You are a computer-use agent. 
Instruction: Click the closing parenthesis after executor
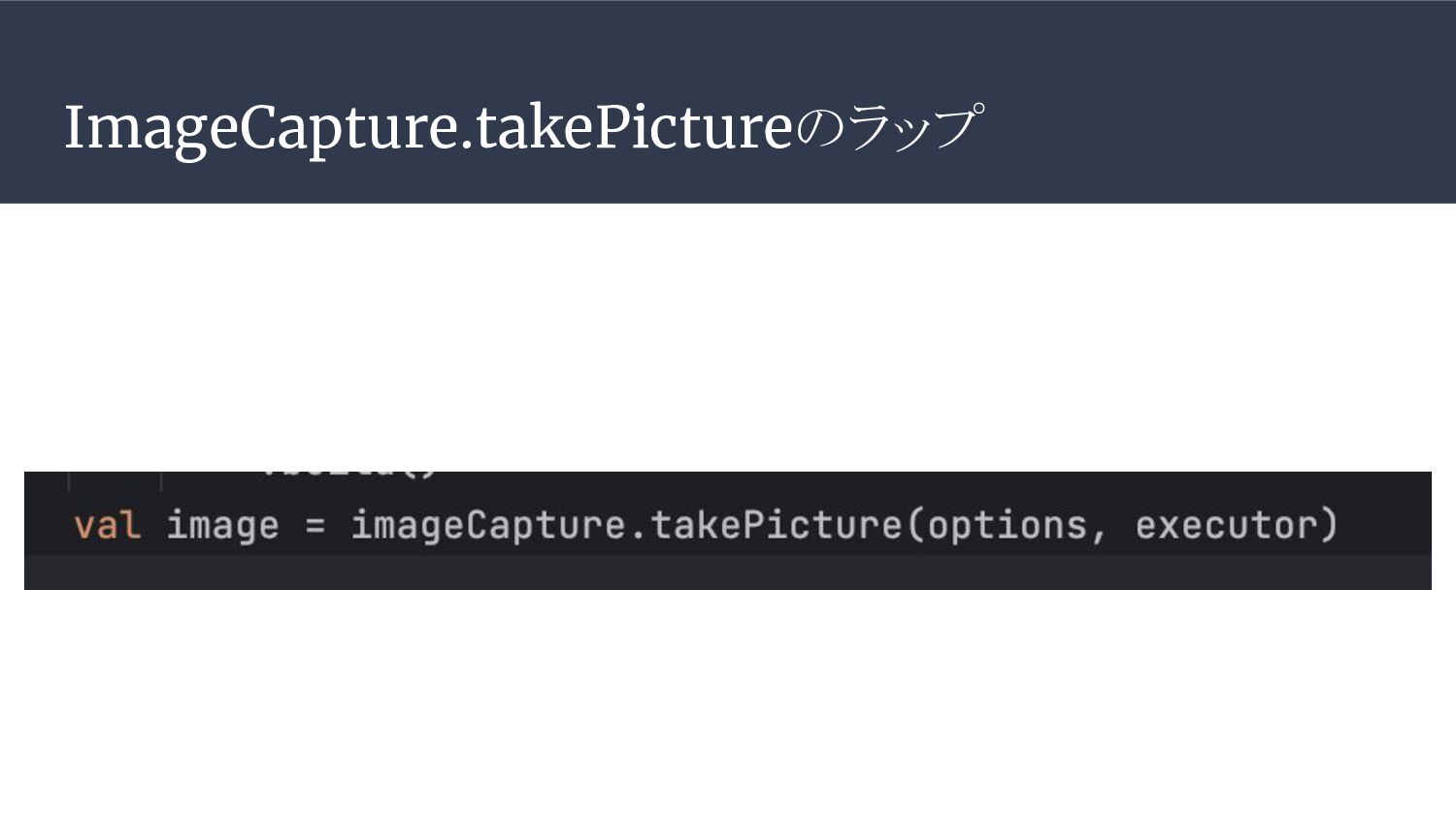point(1329,526)
